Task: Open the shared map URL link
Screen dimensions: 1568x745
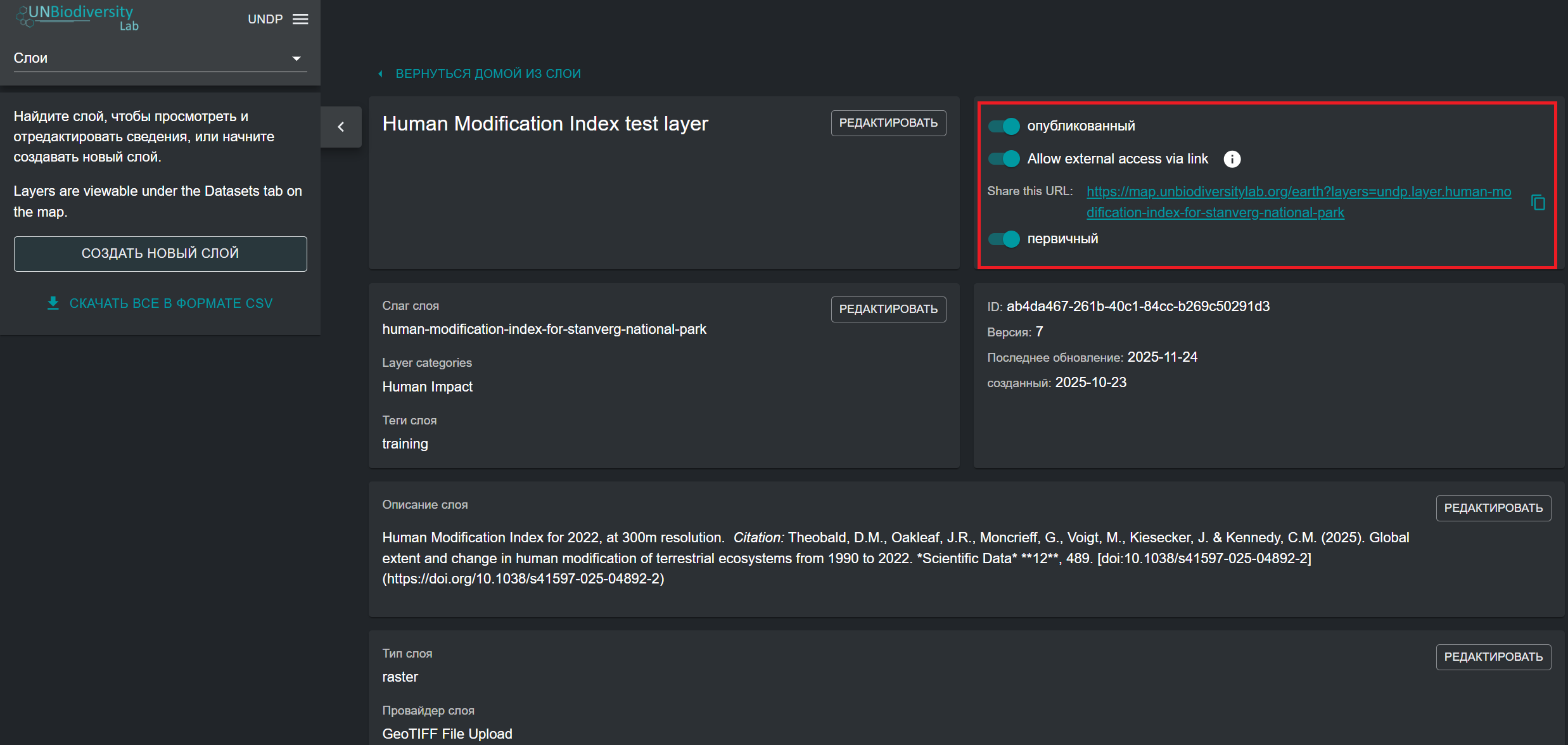Action: (x=1298, y=191)
